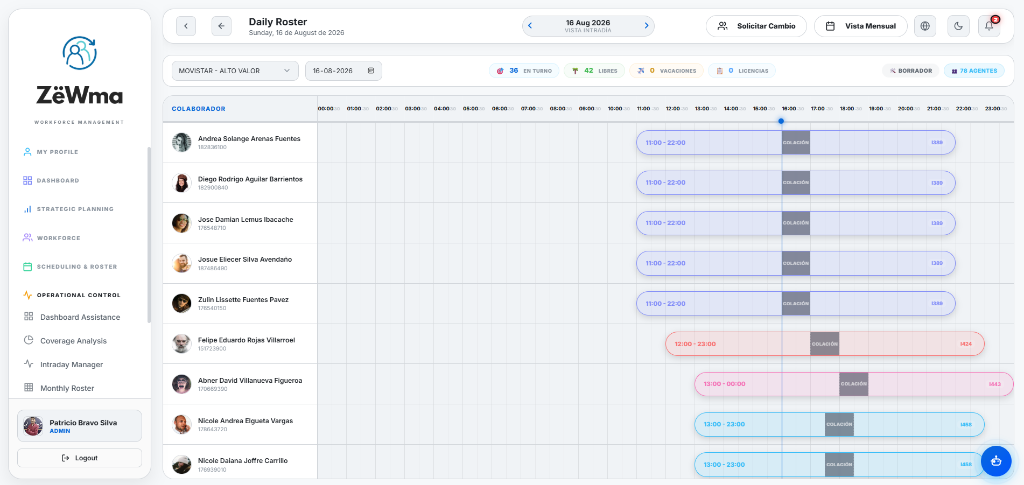
Task: Click the Intraday Manager pulse icon
Action: (29, 364)
